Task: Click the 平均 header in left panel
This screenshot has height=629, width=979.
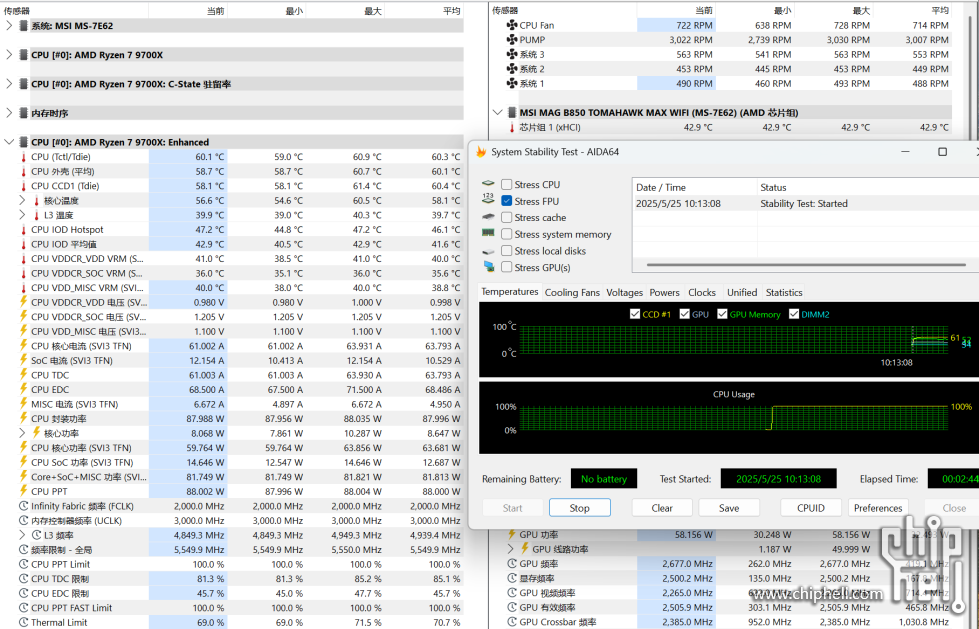Action: [x=451, y=11]
